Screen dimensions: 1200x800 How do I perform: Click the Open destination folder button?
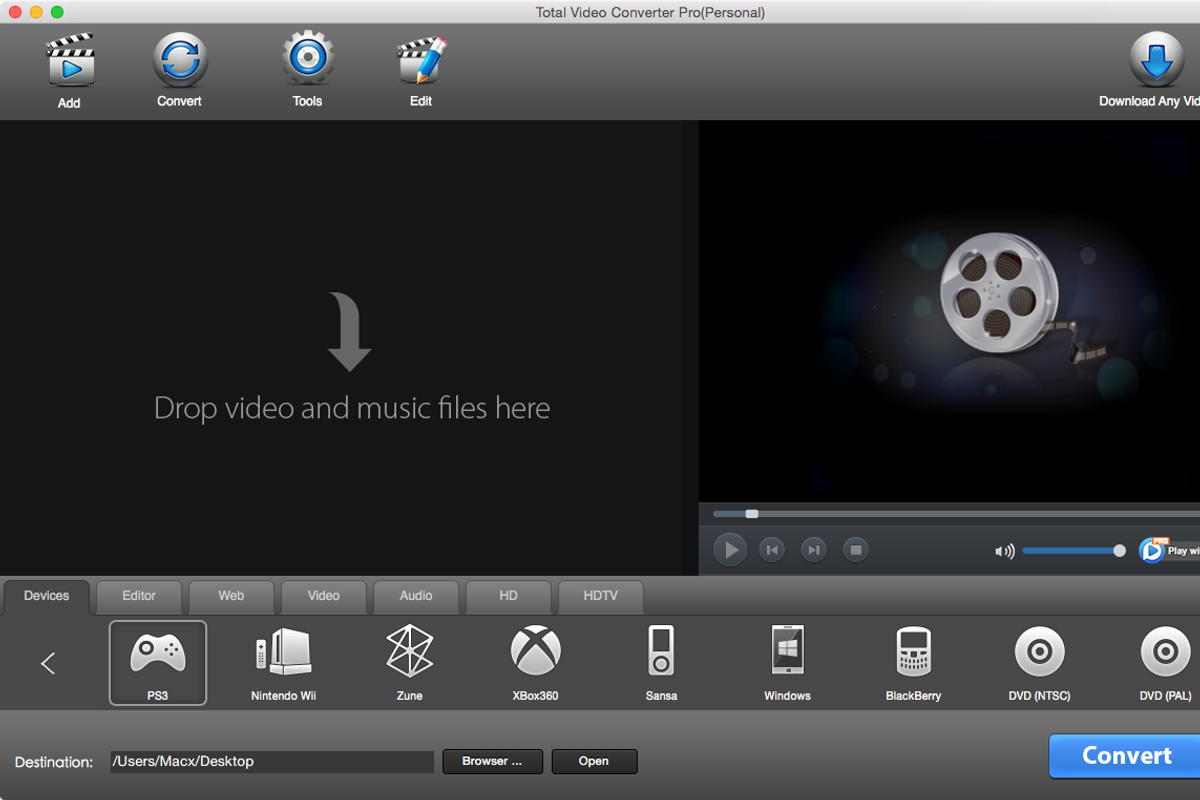pos(594,761)
